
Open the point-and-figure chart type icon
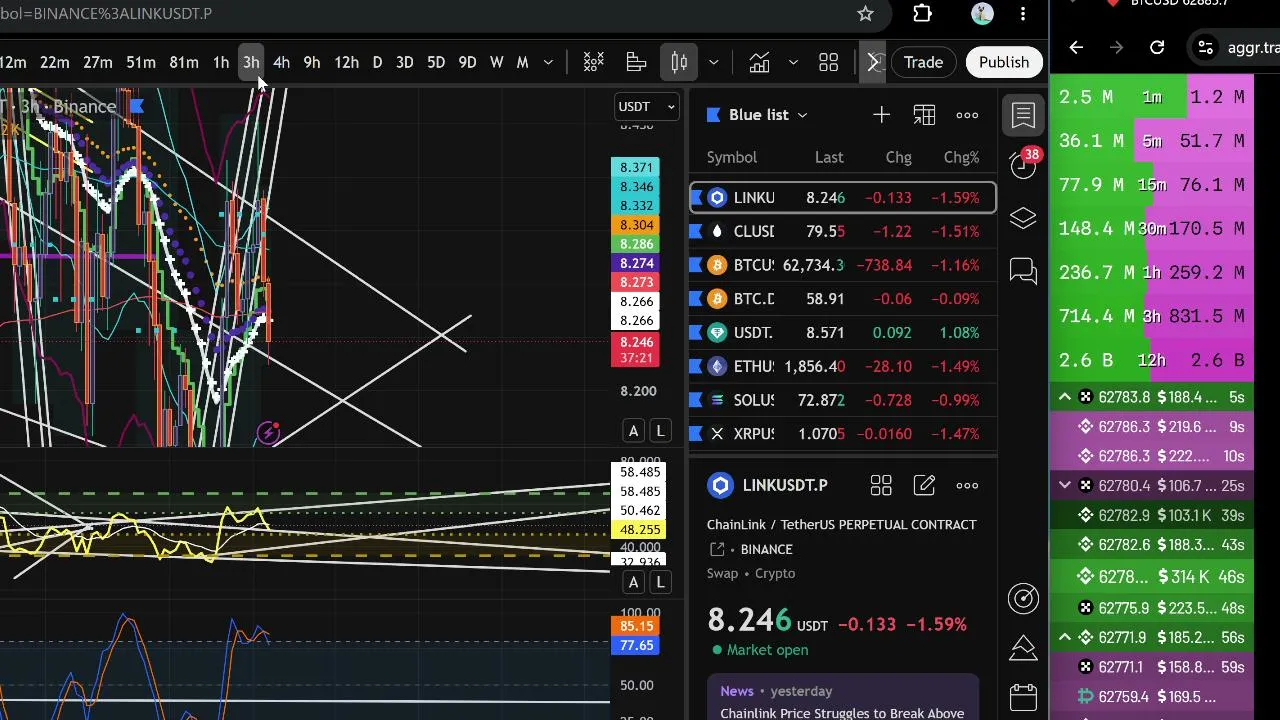coord(593,63)
